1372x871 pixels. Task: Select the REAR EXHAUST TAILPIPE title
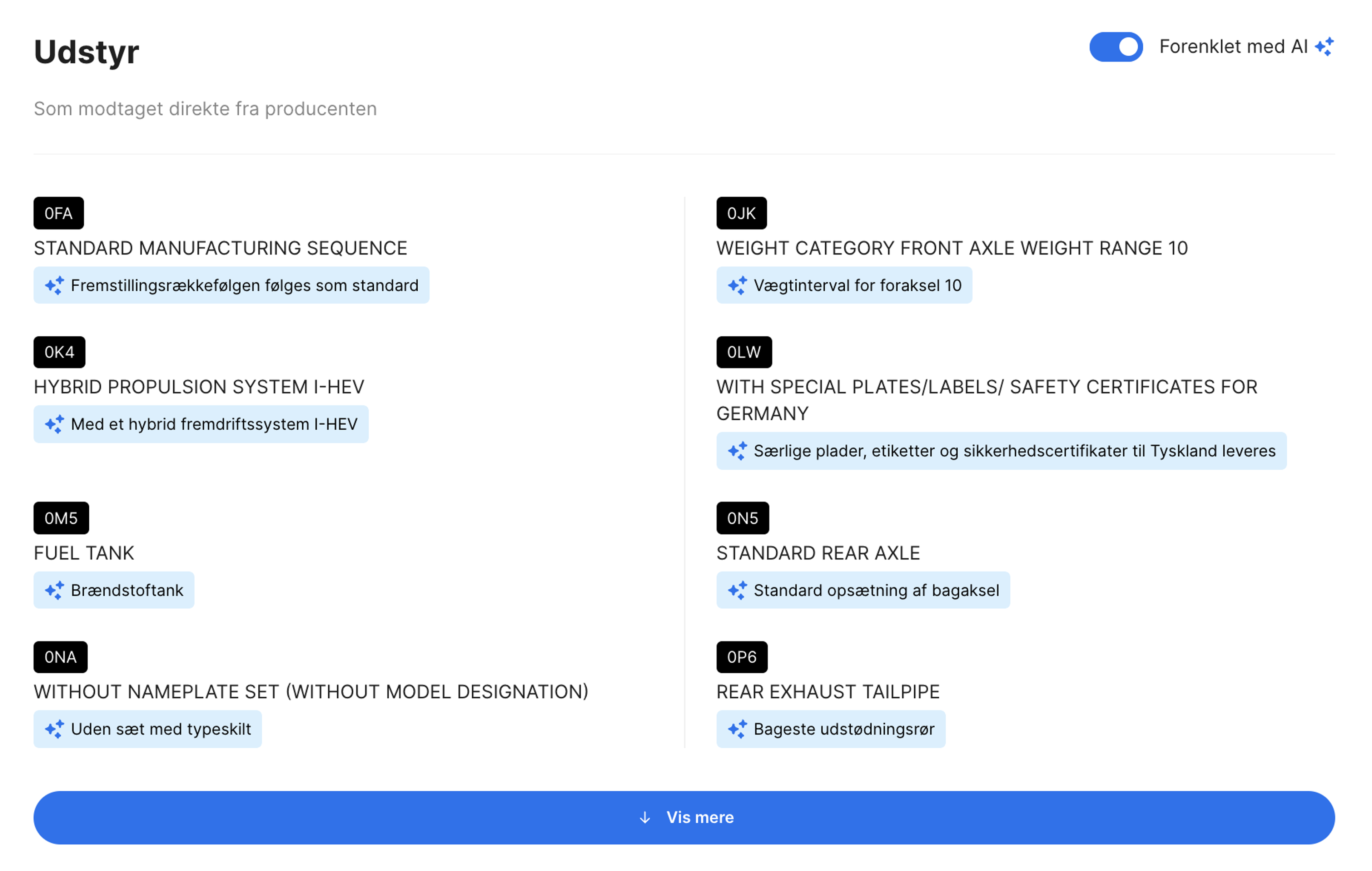[828, 692]
